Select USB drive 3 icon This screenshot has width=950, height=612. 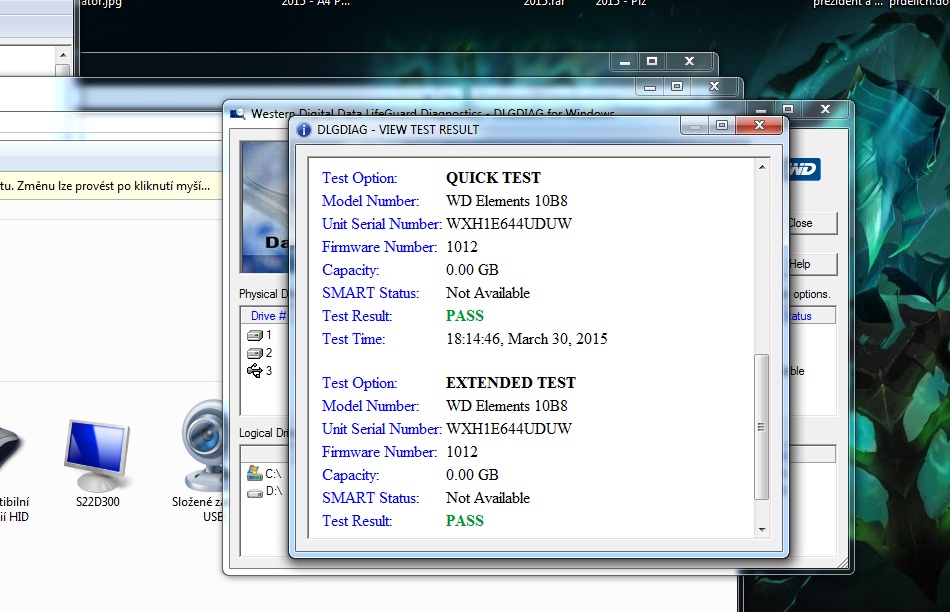254,370
